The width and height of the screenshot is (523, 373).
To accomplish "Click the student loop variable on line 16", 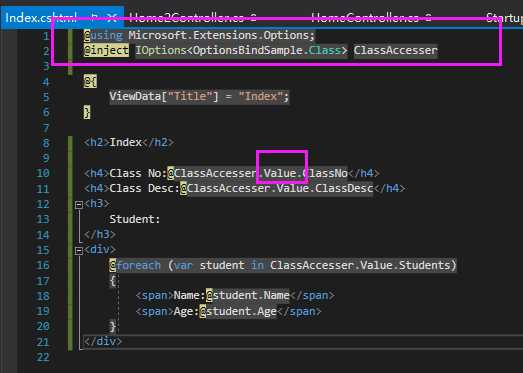I will point(222,265).
